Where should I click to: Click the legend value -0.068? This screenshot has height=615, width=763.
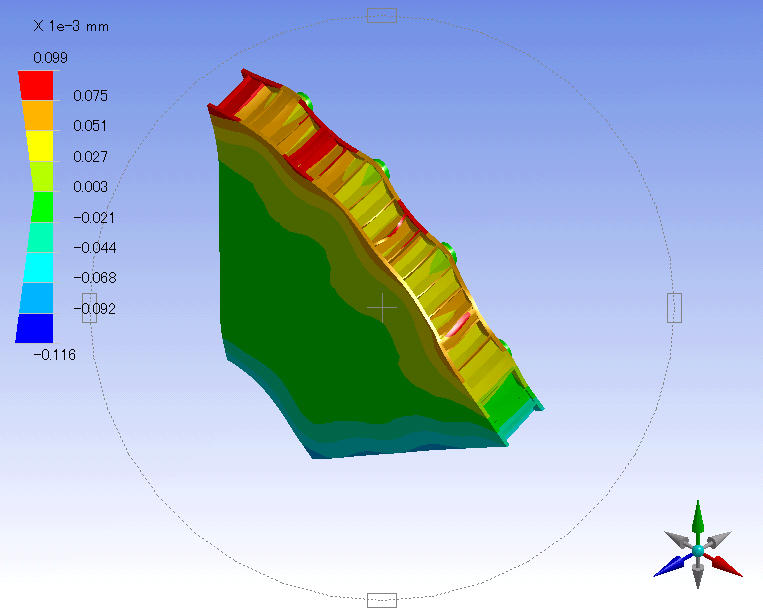[95, 278]
